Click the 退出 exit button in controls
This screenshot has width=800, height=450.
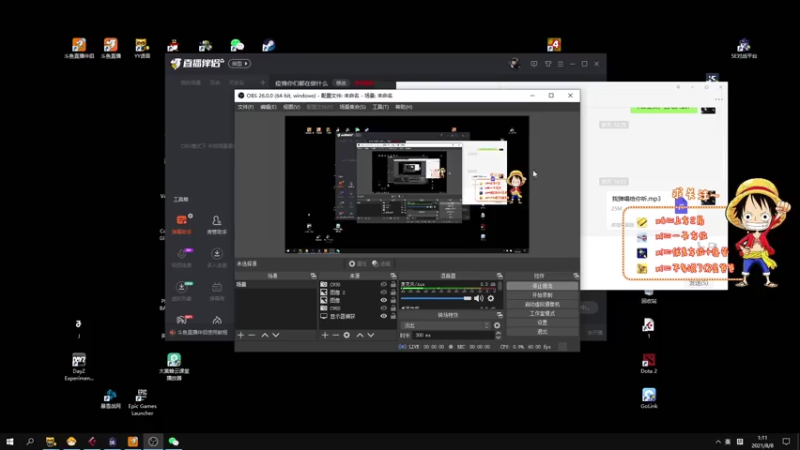click(x=542, y=332)
